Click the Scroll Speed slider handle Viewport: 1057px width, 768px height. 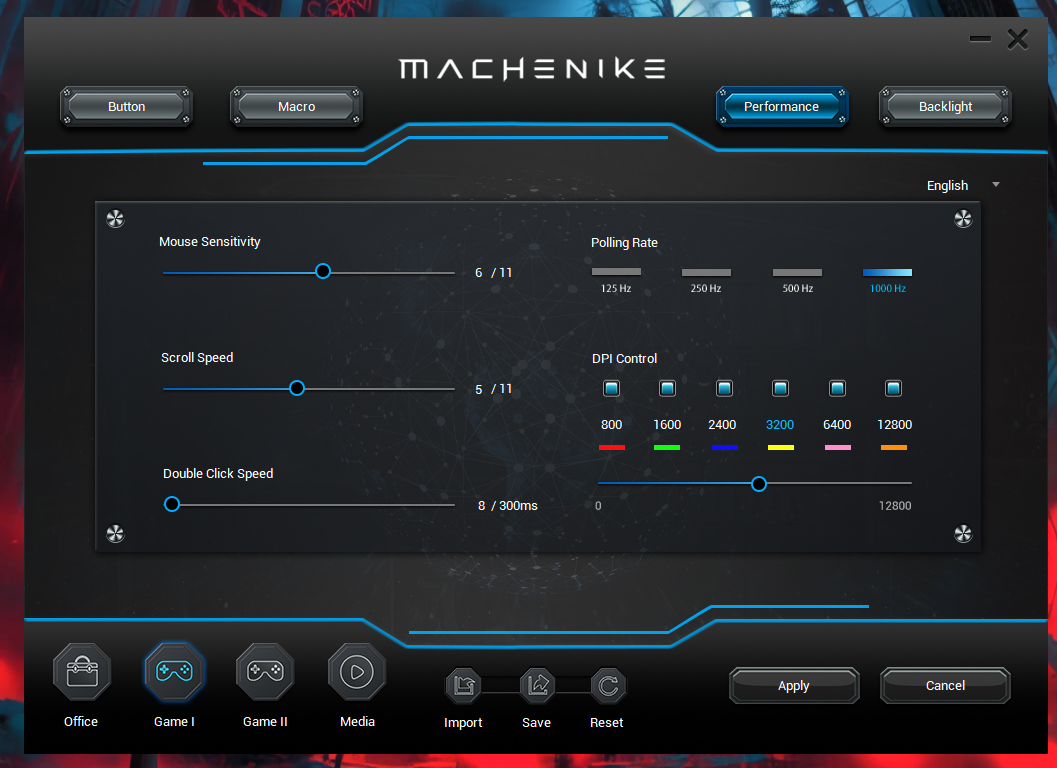tap(297, 388)
